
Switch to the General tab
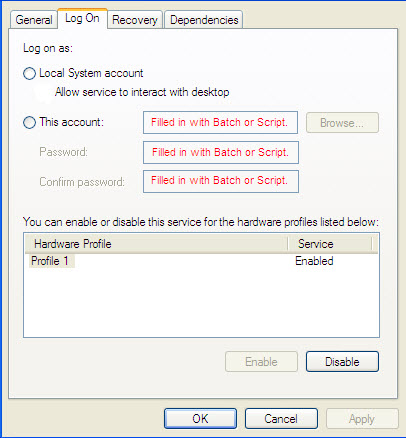pos(34,20)
